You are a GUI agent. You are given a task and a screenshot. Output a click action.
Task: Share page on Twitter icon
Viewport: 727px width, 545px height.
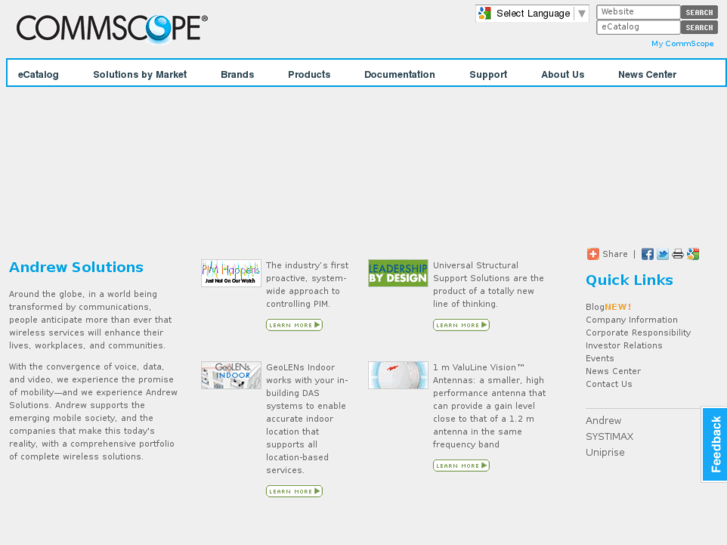[x=663, y=254]
